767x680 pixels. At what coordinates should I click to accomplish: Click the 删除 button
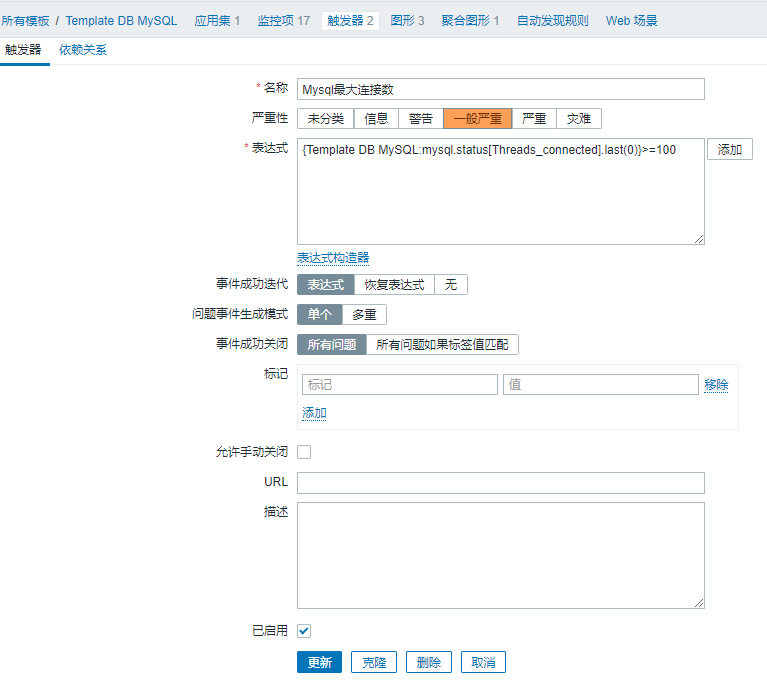pos(429,662)
